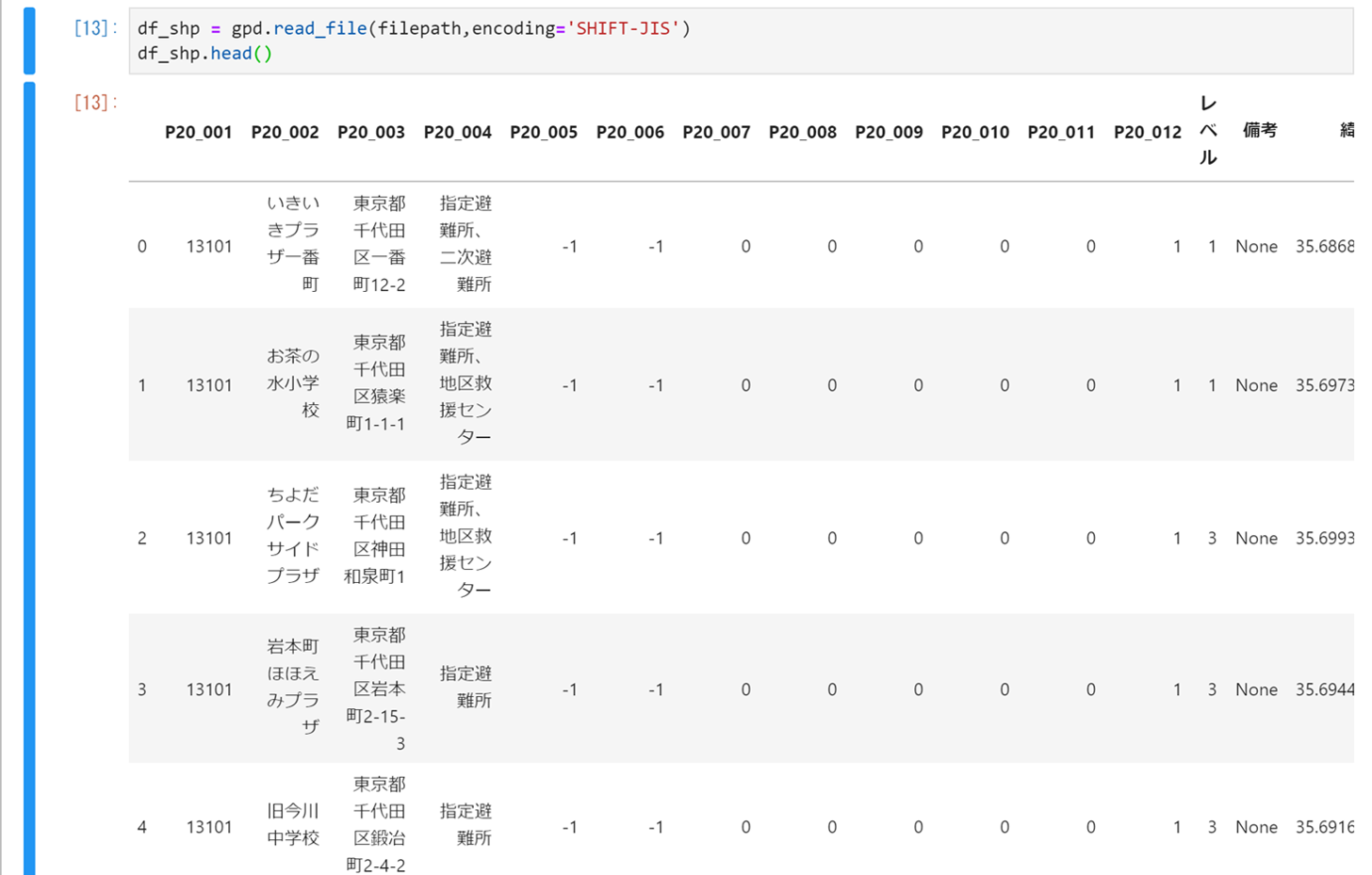The image size is (1372, 875).
Task: Click the row index 3 cell
Action: pos(142,689)
